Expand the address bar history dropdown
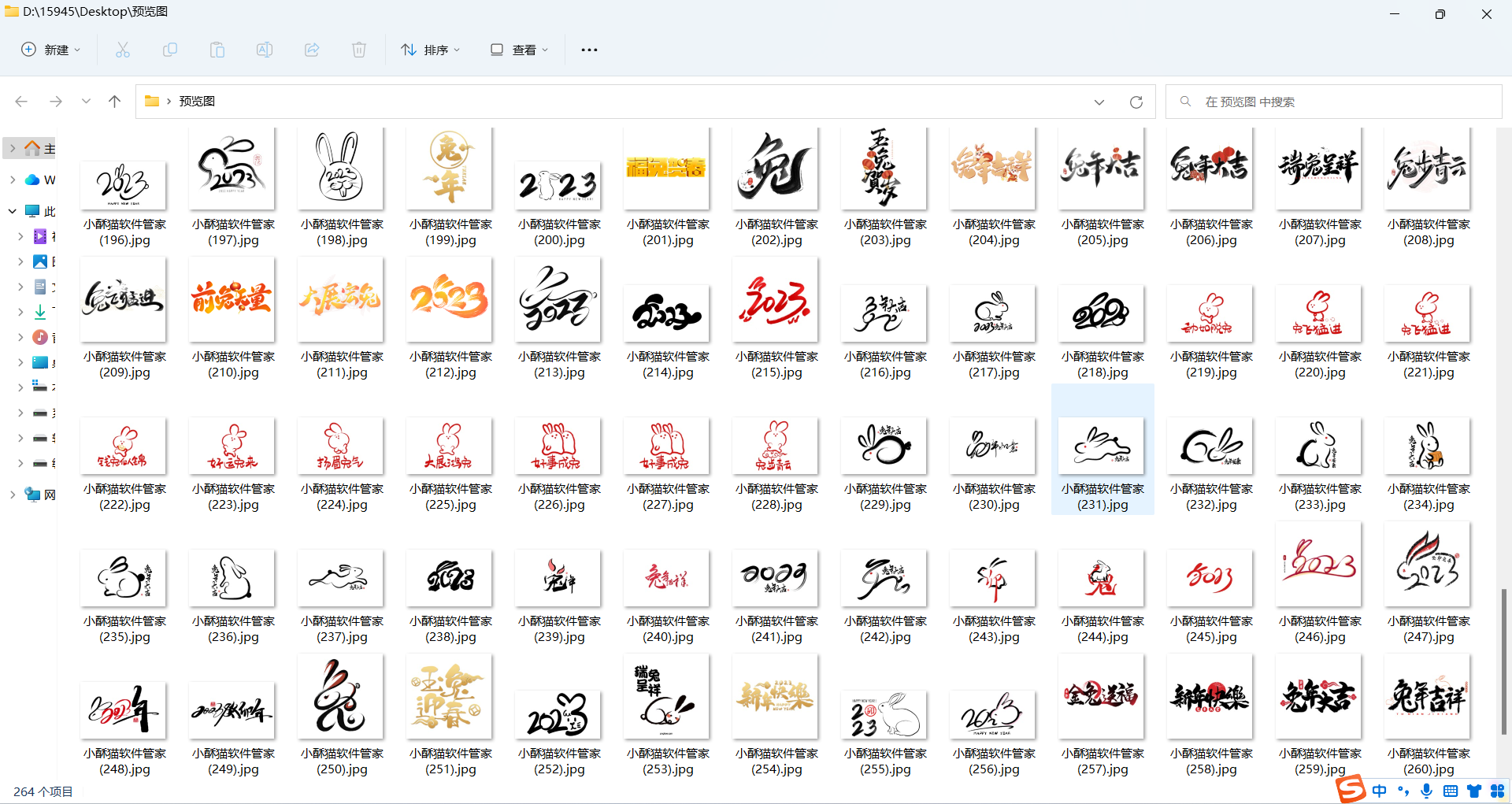 (x=1099, y=102)
